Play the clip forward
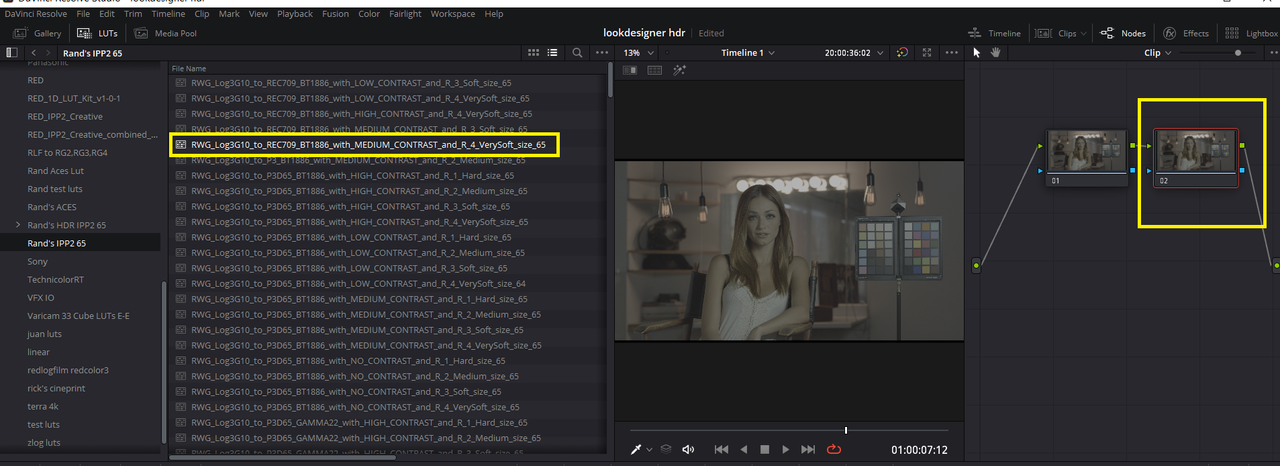This screenshot has height=466, width=1280. coord(786,450)
